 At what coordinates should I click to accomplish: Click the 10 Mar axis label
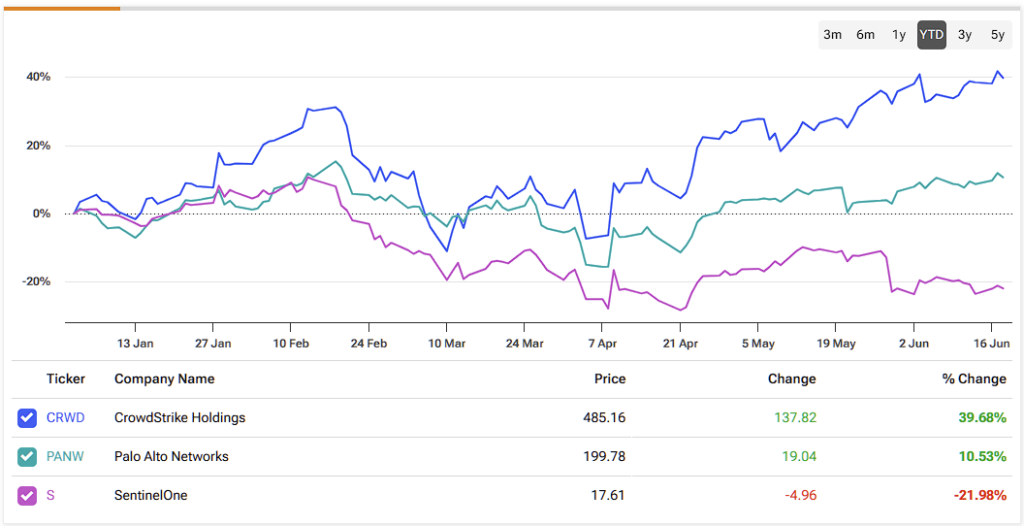(446, 344)
